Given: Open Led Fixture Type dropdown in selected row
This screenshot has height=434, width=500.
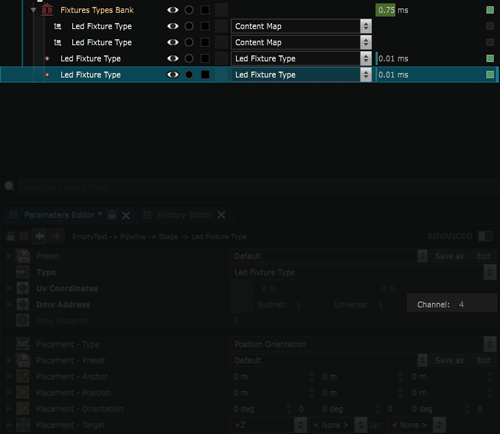Looking at the screenshot, I should 301,75.
